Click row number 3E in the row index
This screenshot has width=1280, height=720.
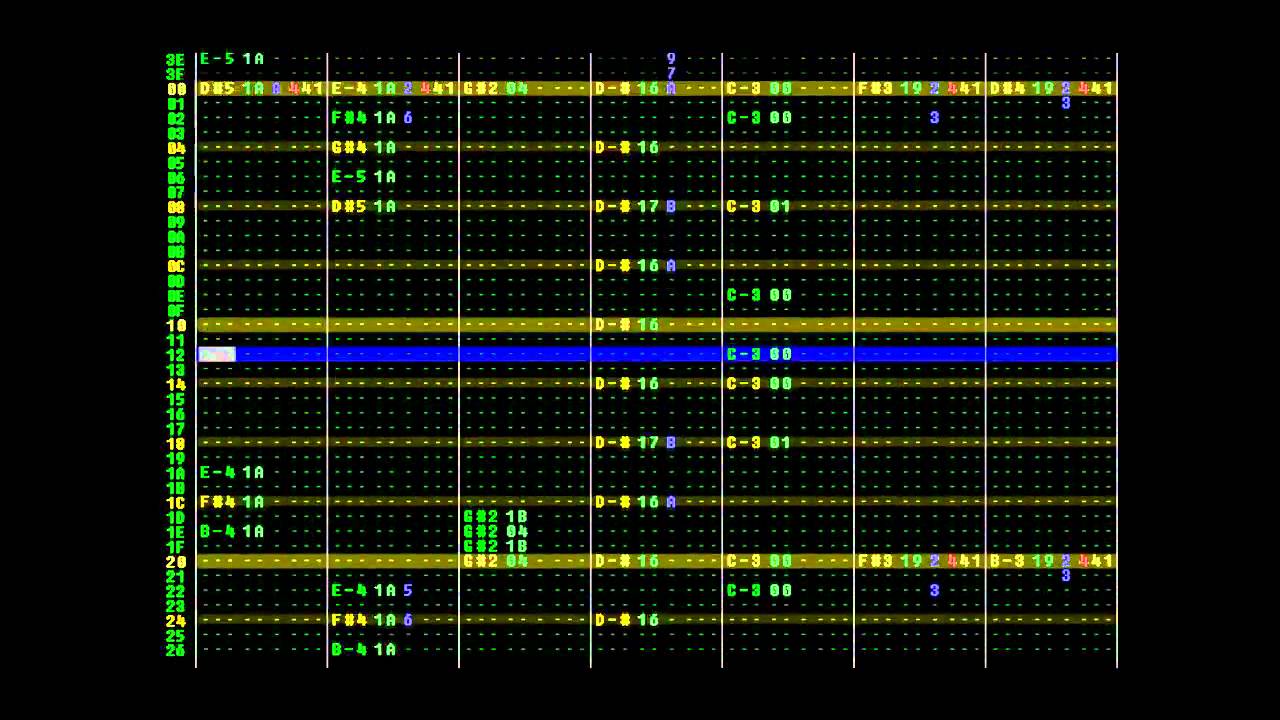(x=176, y=59)
